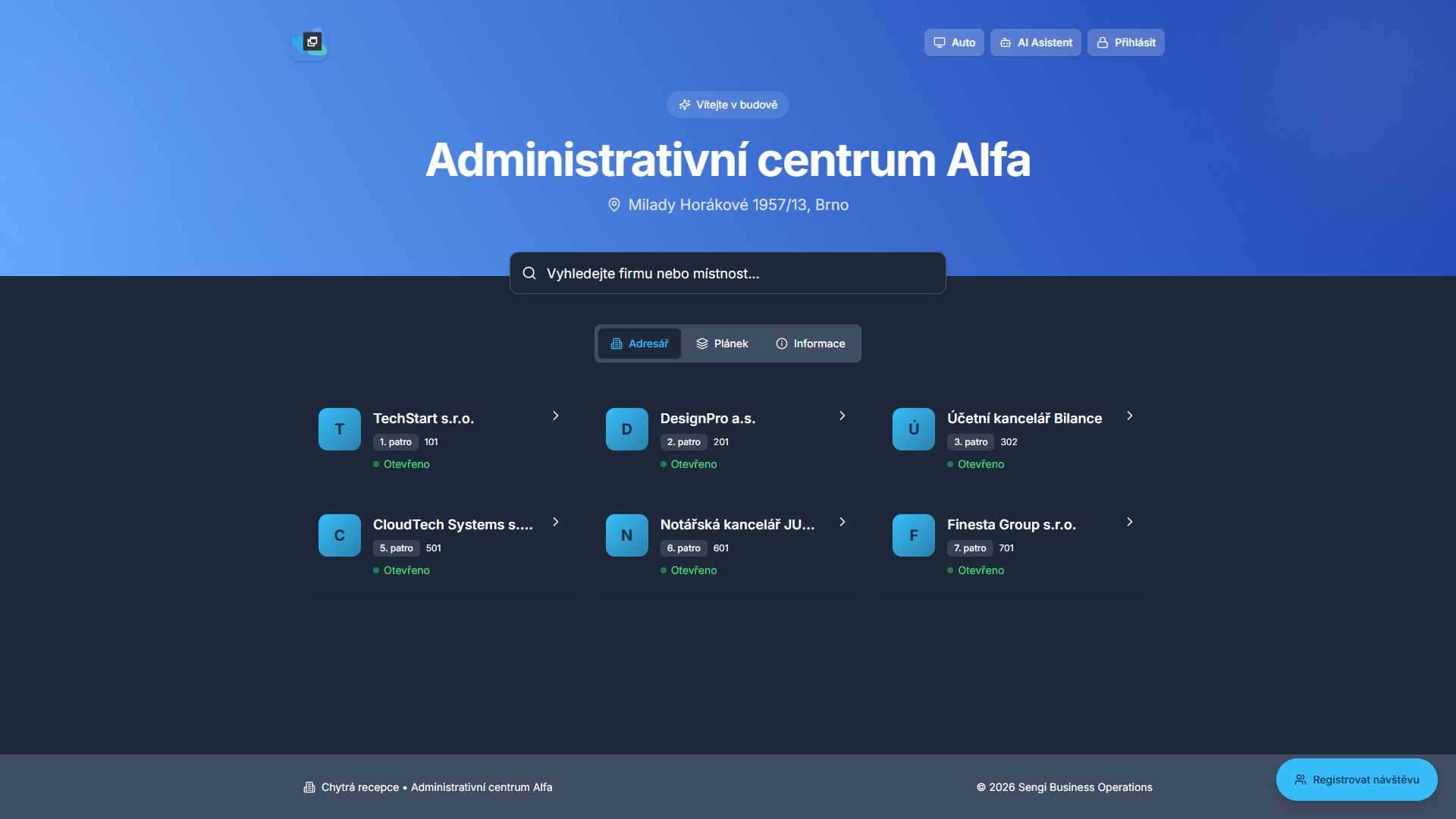
Task: Select the Adresář tab
Action: [x=639, y=344]
